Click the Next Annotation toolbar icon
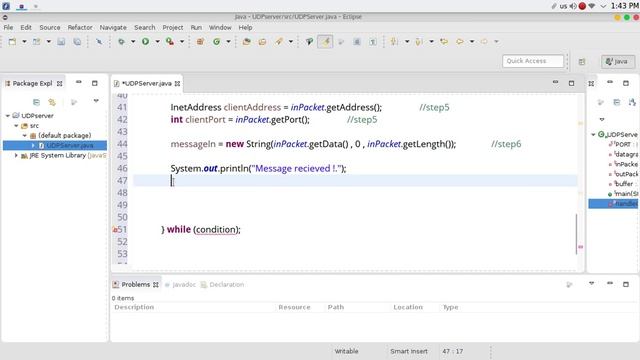This screenshot has width=640, height=360. pyautogui.click(x=394, y=42)
